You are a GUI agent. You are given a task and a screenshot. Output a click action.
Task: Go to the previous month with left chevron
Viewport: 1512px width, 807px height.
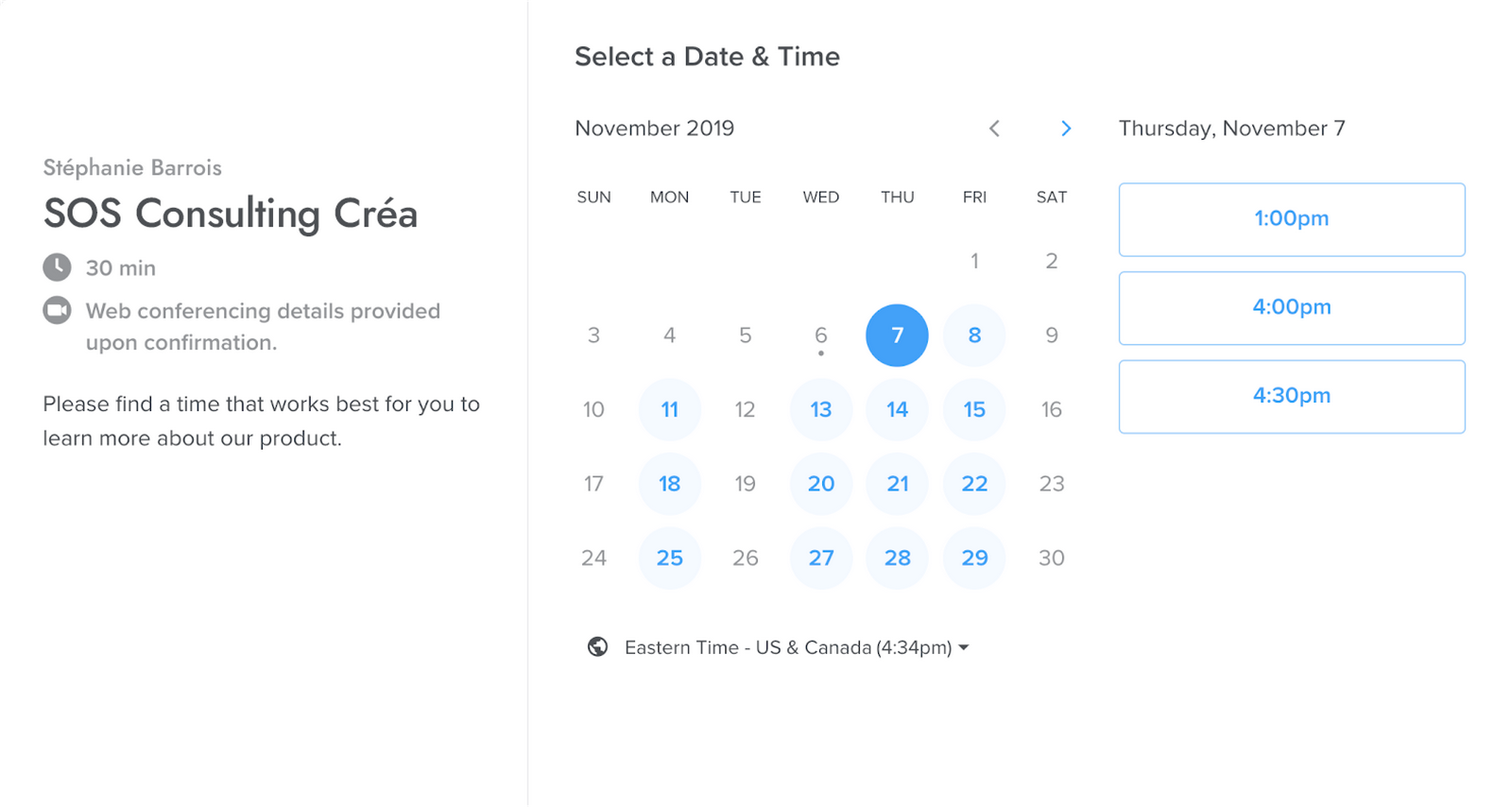pos(994,129)
